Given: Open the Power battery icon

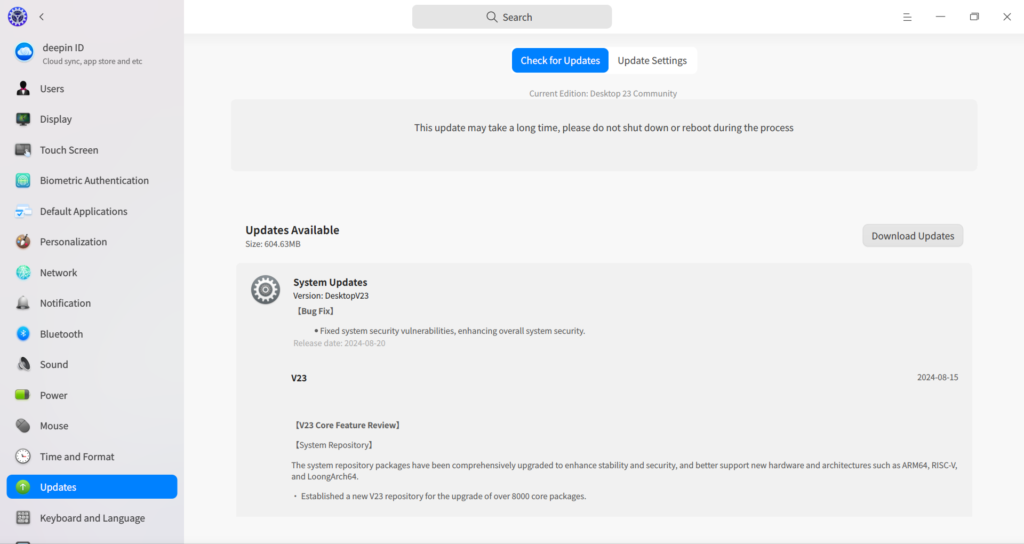Looking at the screenshot, I should tap(23, 395).
